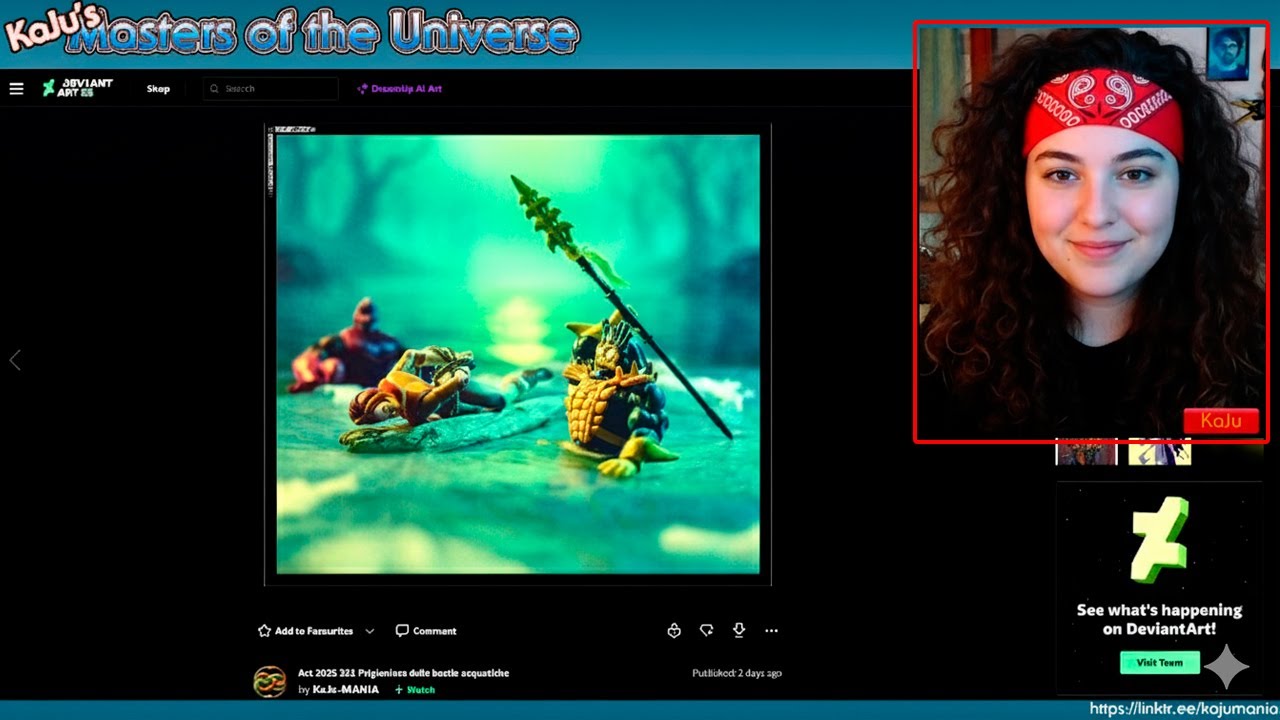Image resolution: width=1280 pixels, height=720 pixels.
Task: Visit the KaJu-MANIA profile link
Action: tap(346, 690)
